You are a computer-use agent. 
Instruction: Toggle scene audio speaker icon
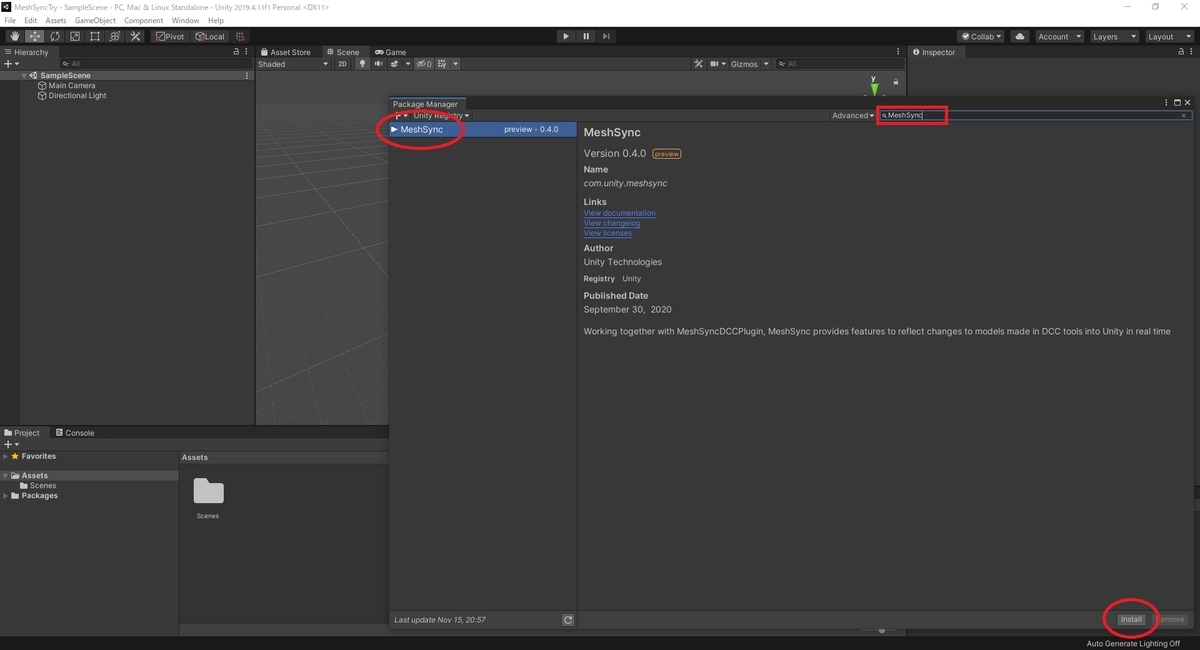(378, 64)
